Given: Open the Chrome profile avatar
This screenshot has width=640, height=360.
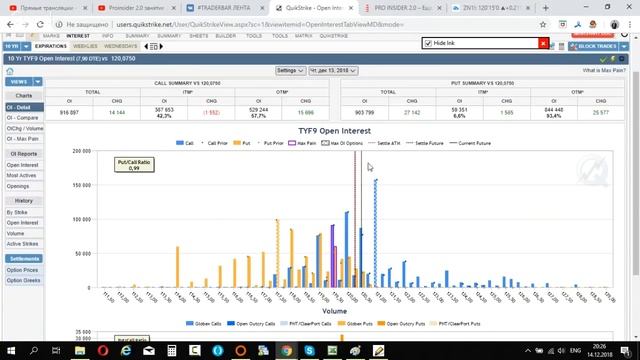Looking at the screenshot, I should click(615, 24).
